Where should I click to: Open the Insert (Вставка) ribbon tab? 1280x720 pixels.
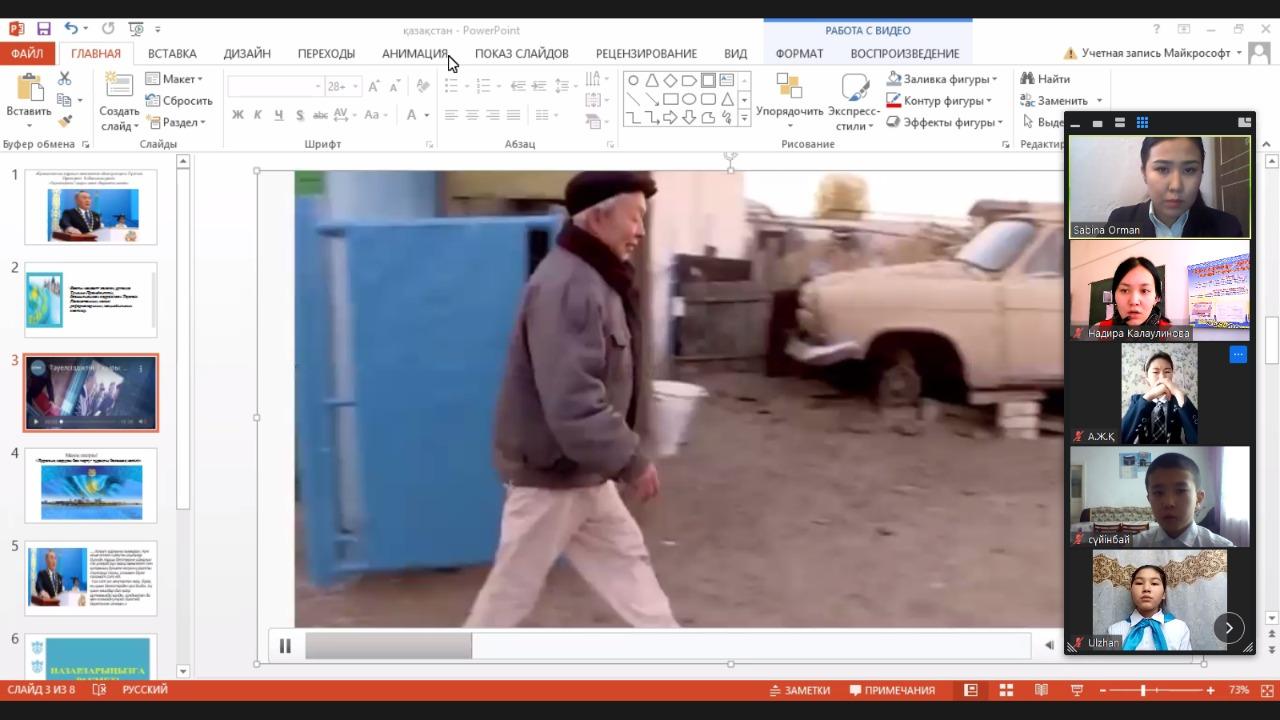tap(172, 53)
